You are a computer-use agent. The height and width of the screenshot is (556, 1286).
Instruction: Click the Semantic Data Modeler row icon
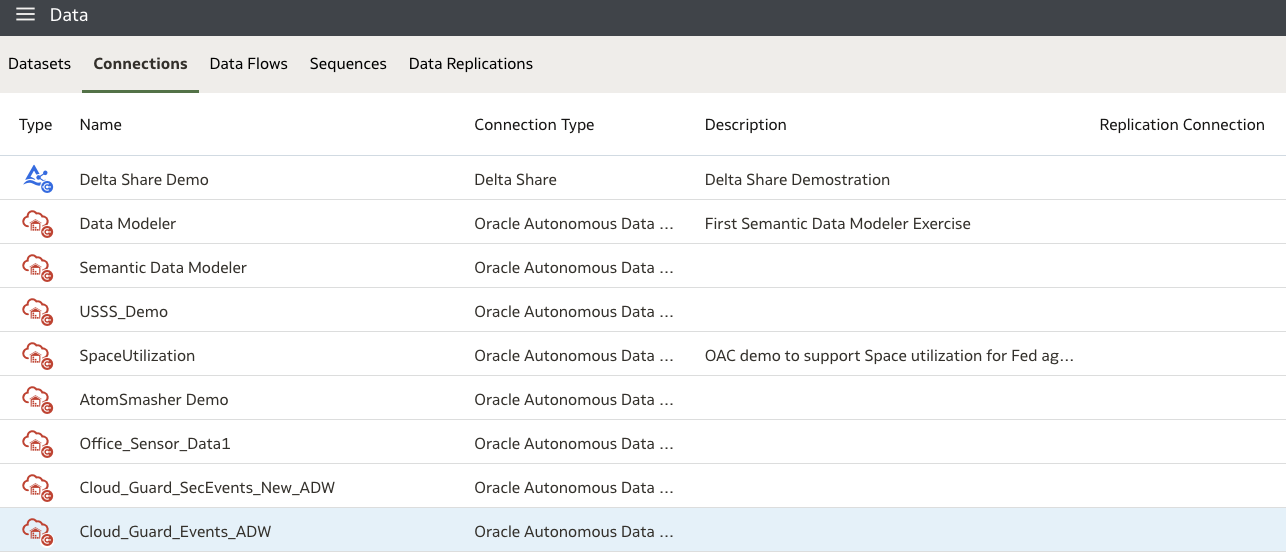(x=37, y=267)
